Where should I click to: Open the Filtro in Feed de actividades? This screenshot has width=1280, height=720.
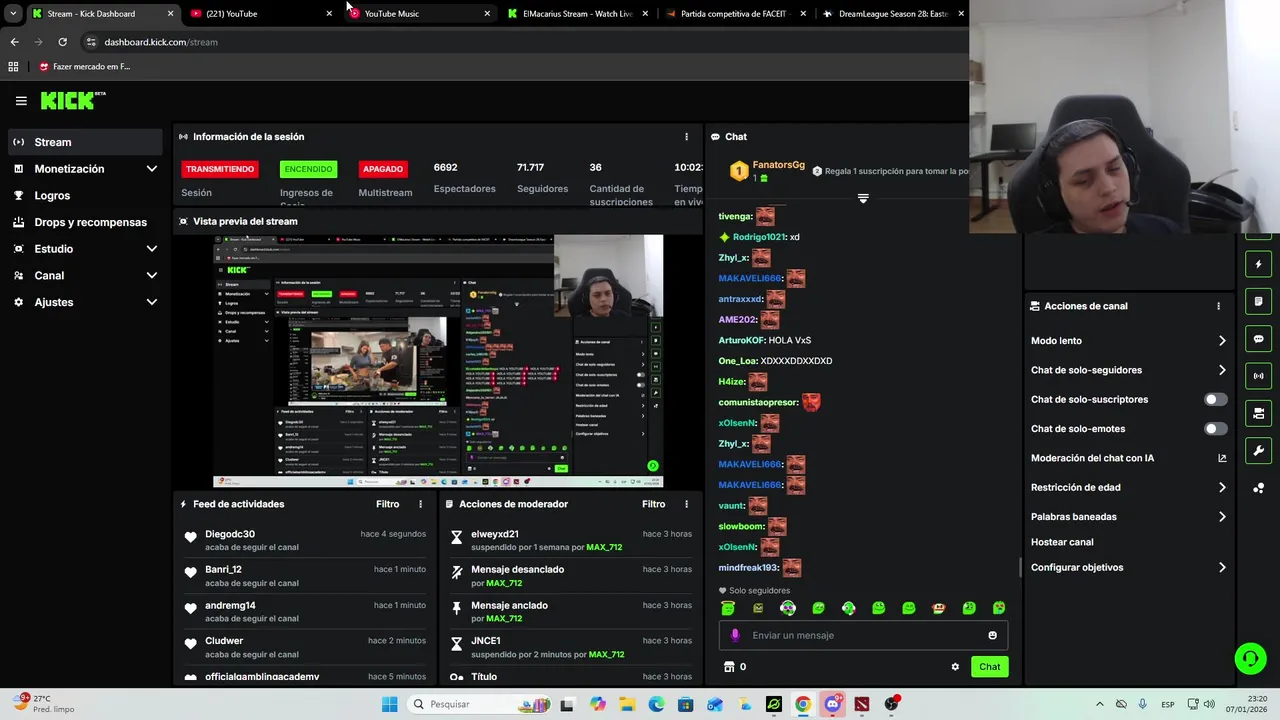point(387,504)
